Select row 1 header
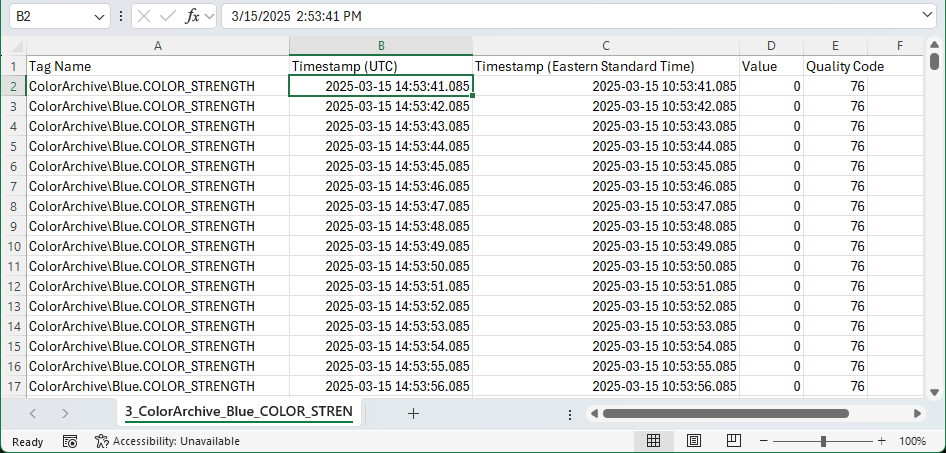This screenshot has width=946, height=453. [13, 66]
